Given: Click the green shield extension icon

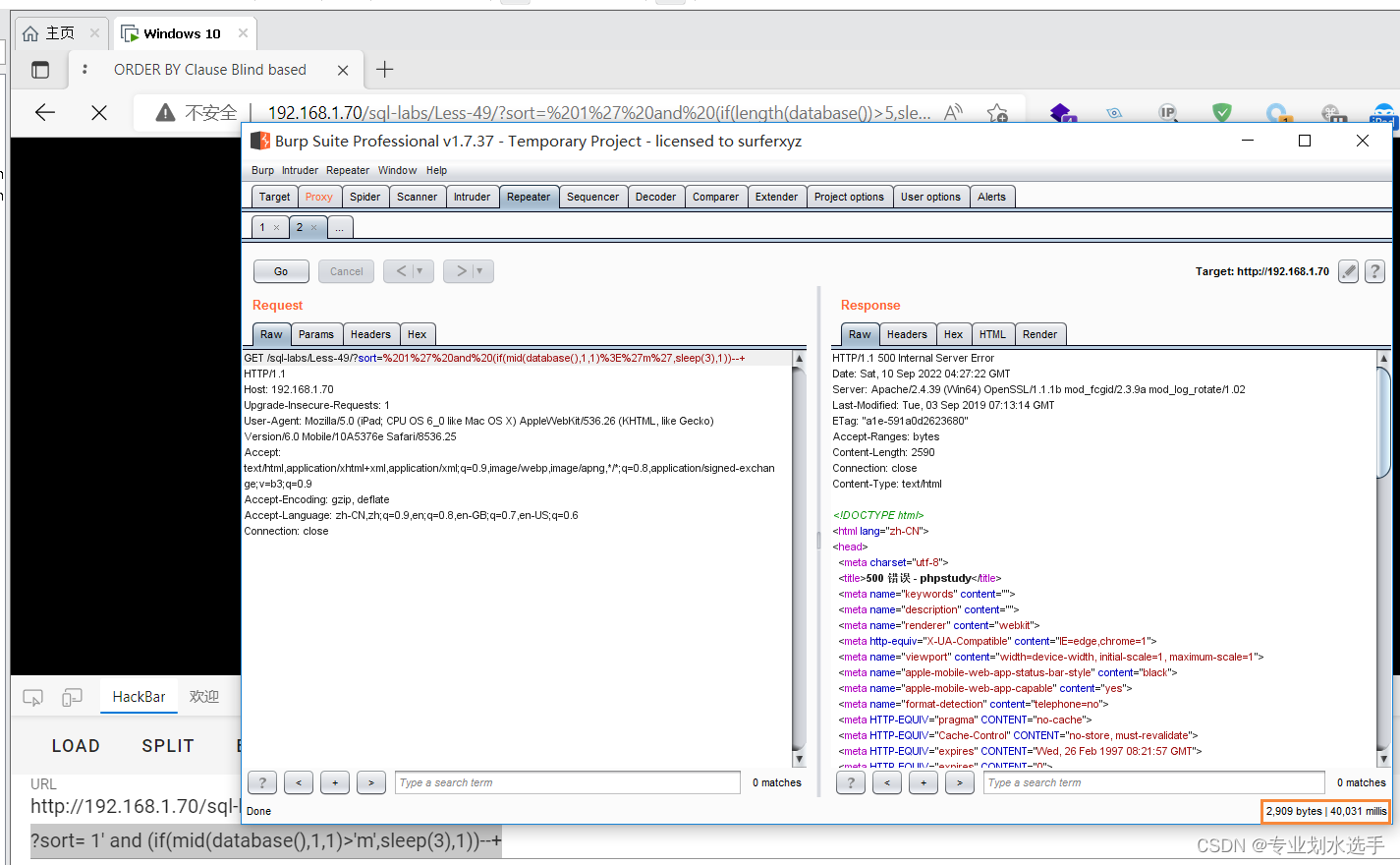Looking at the screenshot, I should (1222, 113).
